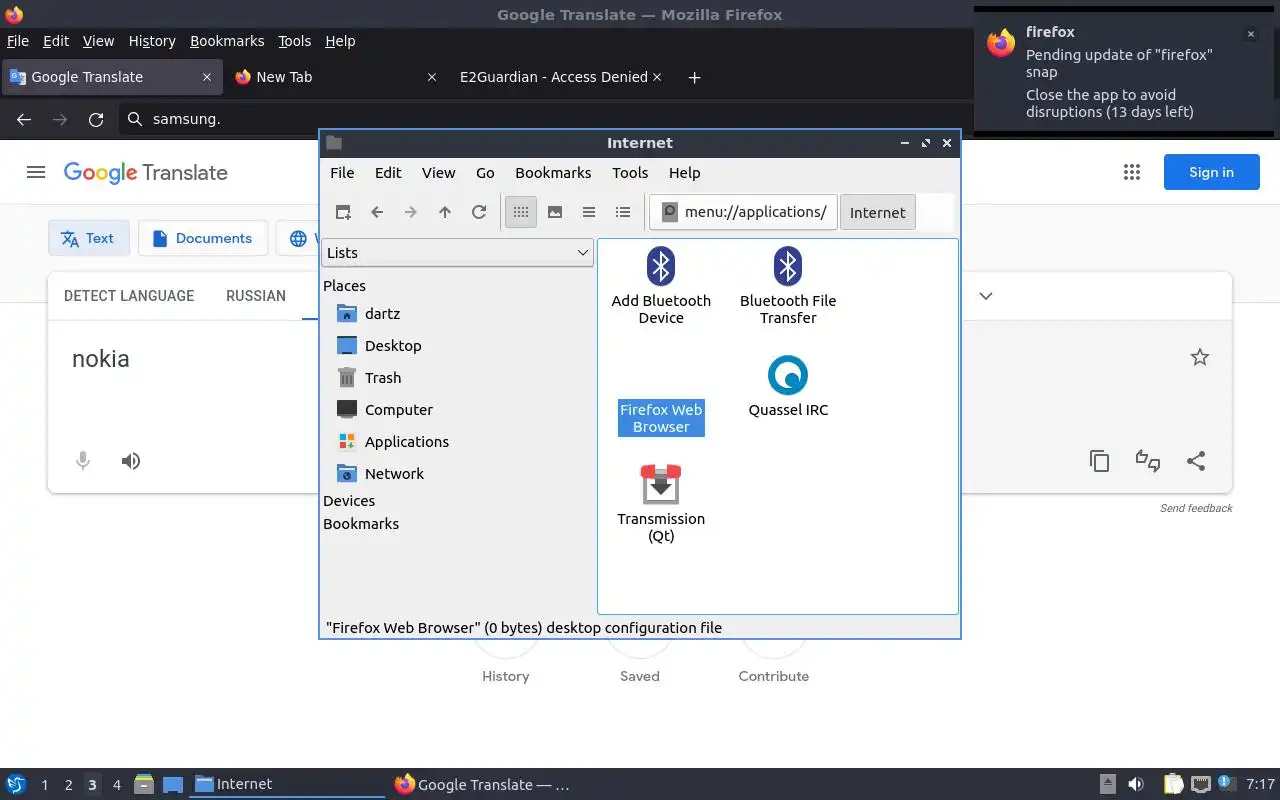Choose RUSSIAN as source language
The height and width of the screenshot is (800, 1280).
pos(256,296)
